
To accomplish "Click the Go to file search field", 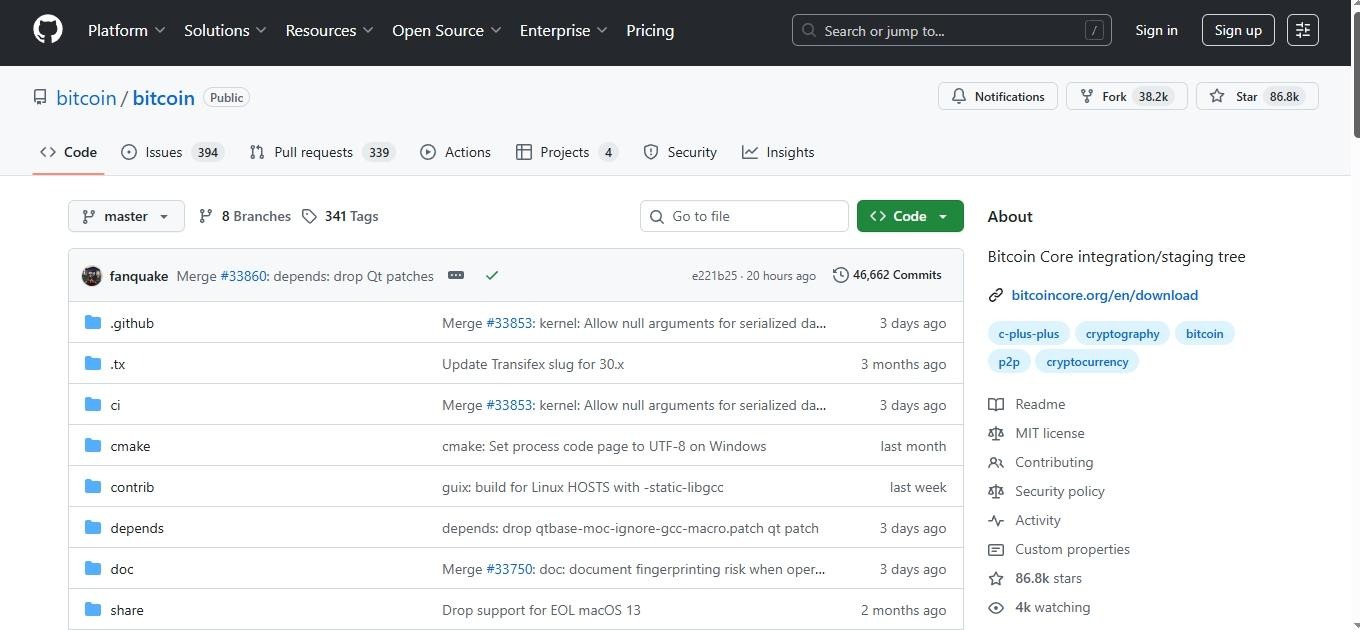I will tap(744, 216).
